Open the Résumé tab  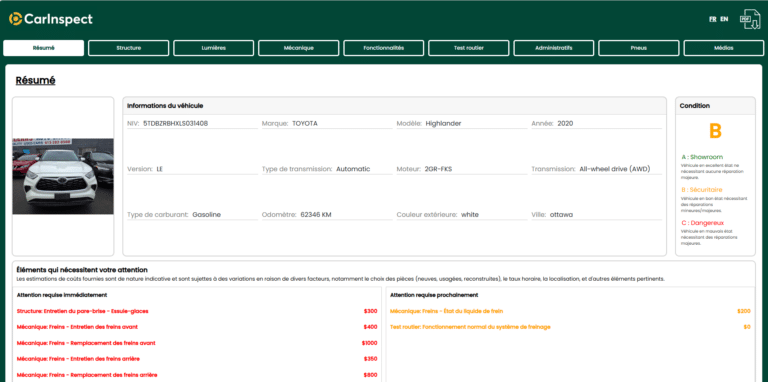(x=44, y=48)
